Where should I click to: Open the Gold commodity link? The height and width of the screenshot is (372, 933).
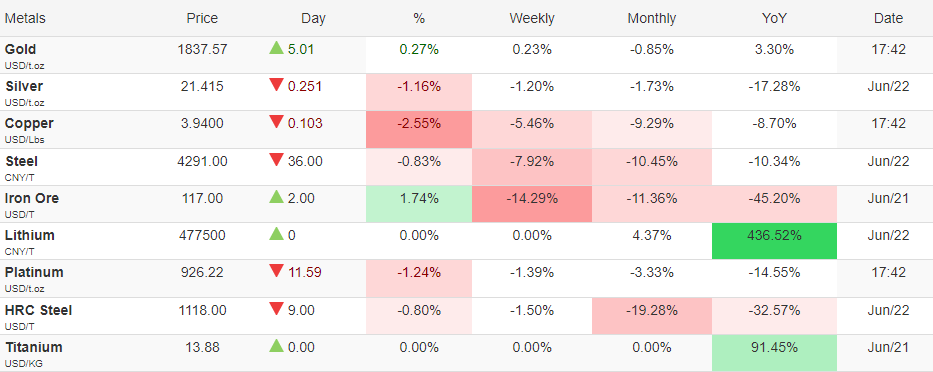(x=21, y=49)
